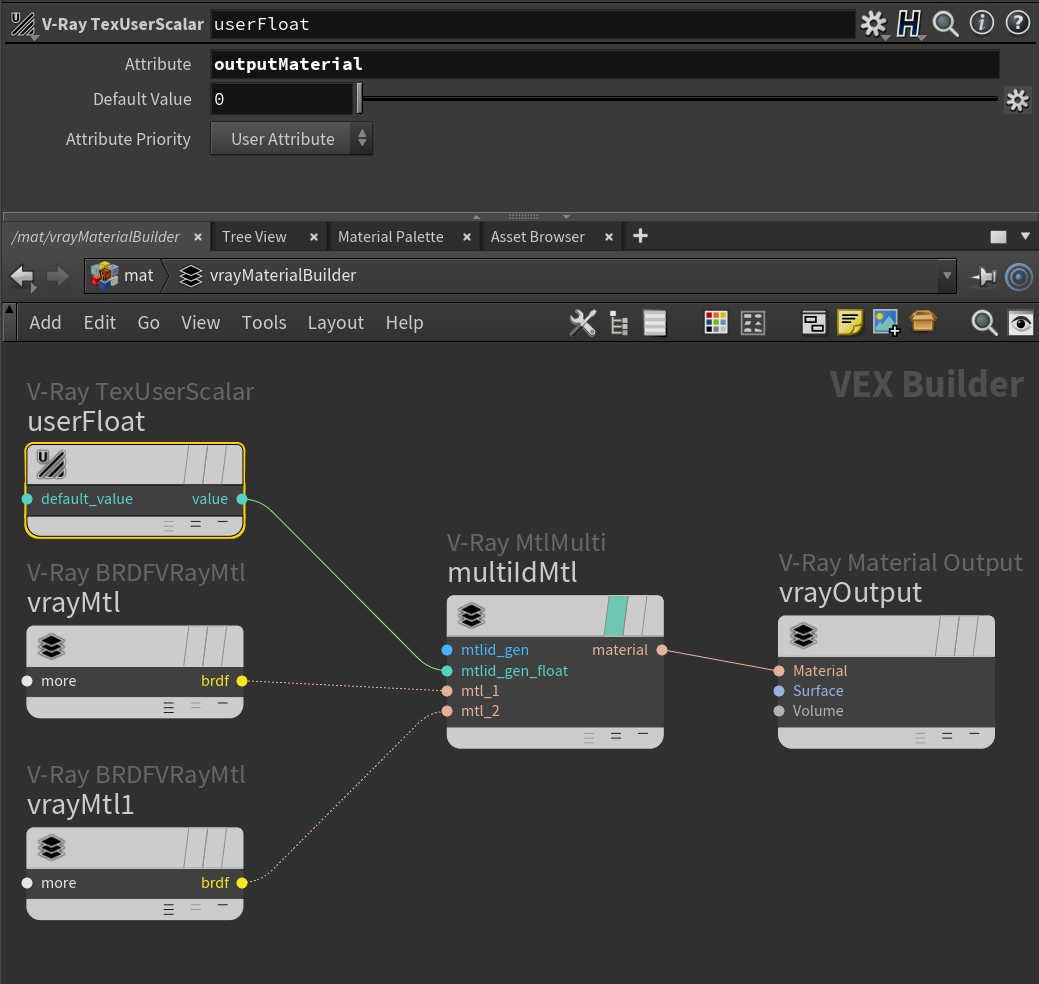Open the color palette grid icon
Viewport: 1039px width, 984px height.
click(716, 323)
